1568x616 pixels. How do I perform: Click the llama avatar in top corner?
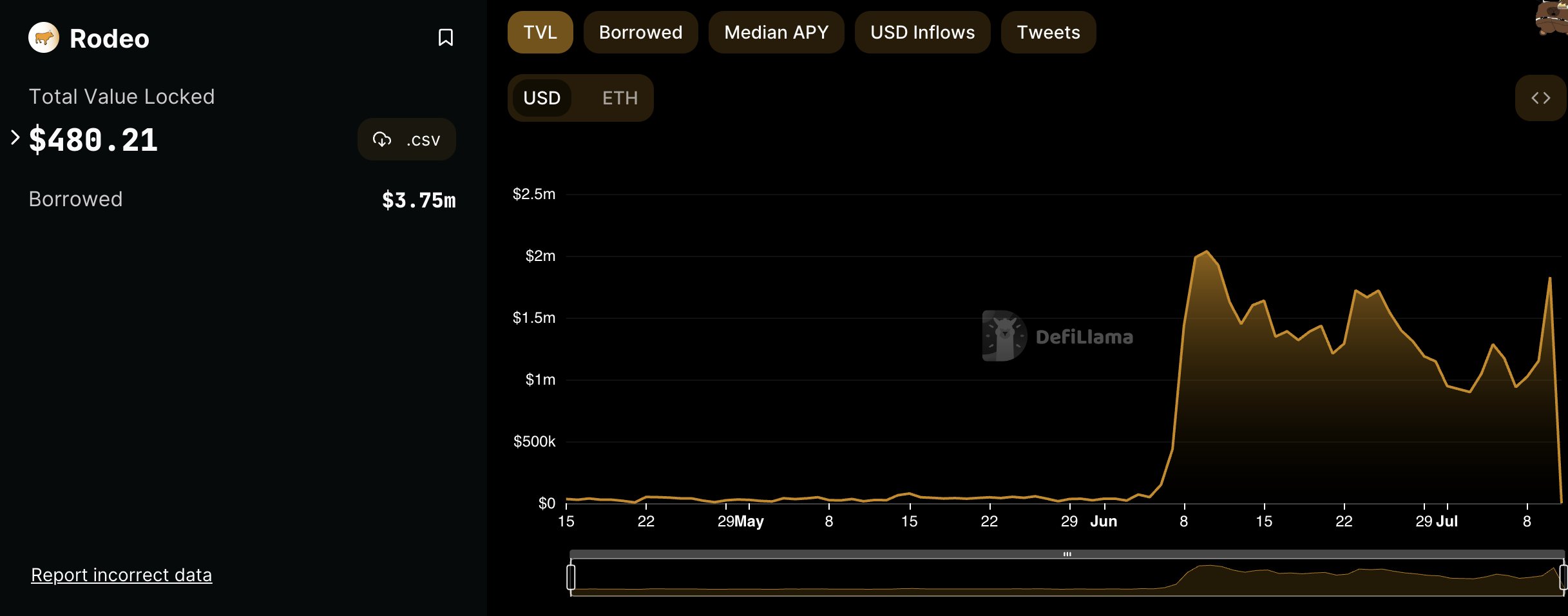coord(1553,17)
